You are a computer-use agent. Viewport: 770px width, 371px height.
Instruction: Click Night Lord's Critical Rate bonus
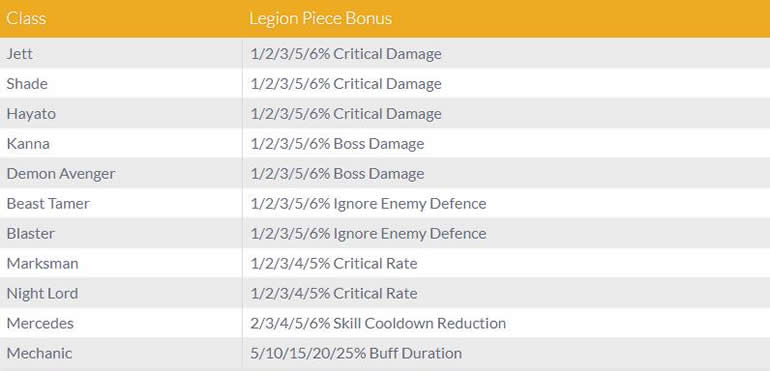[x=333, y=293]
